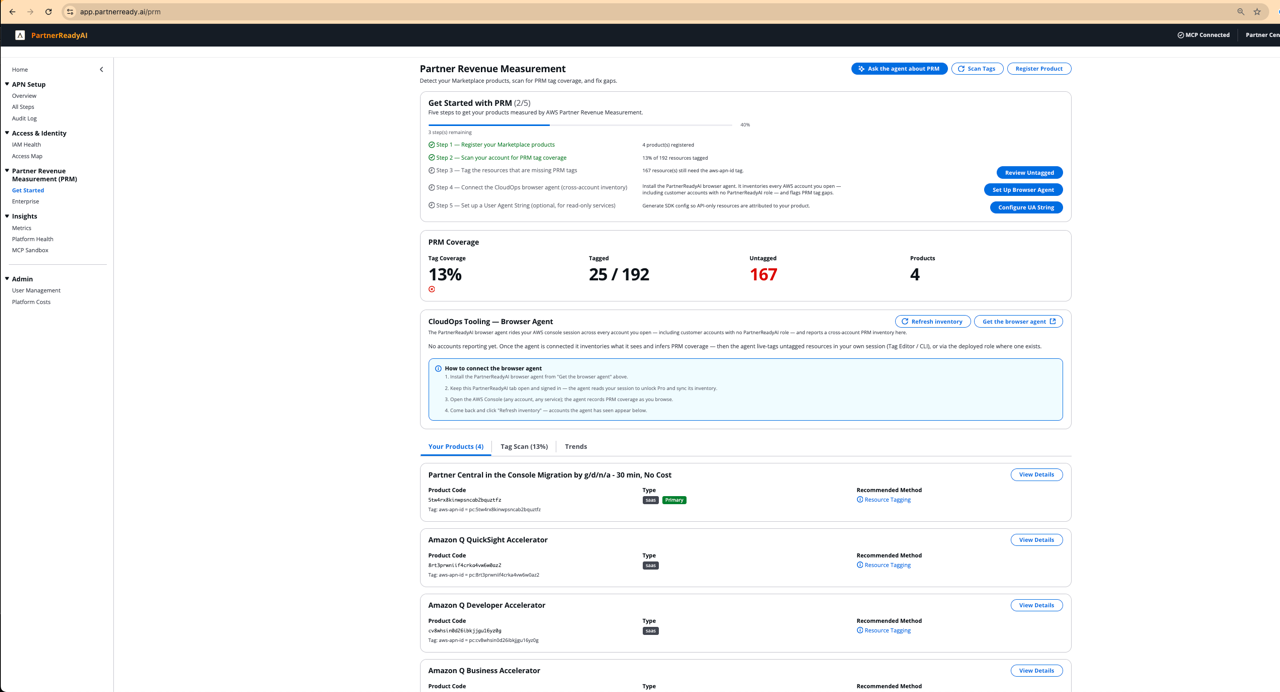Switch to Tag Scan (13%) tab
This screenshot has width=1280, height=692.
[x=524, y=447]
